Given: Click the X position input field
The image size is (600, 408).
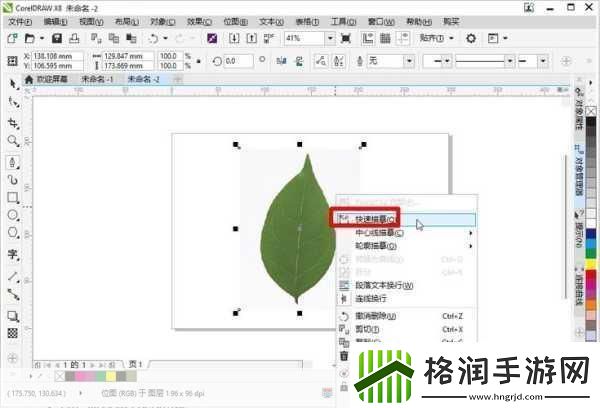Looking at the screenshot, I should point(57,56).
